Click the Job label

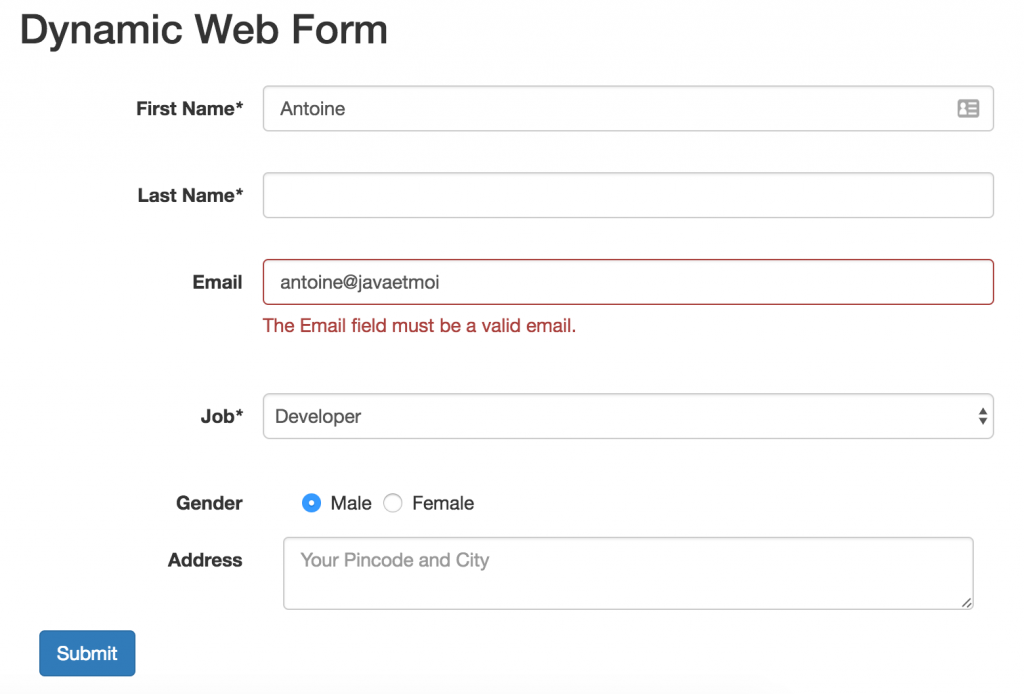click(221, 416)
